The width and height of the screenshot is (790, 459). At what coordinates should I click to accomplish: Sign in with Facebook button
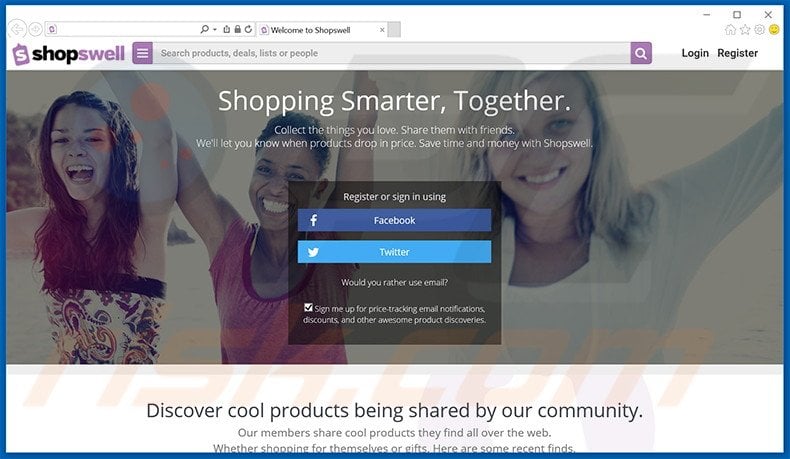point(394,220)
